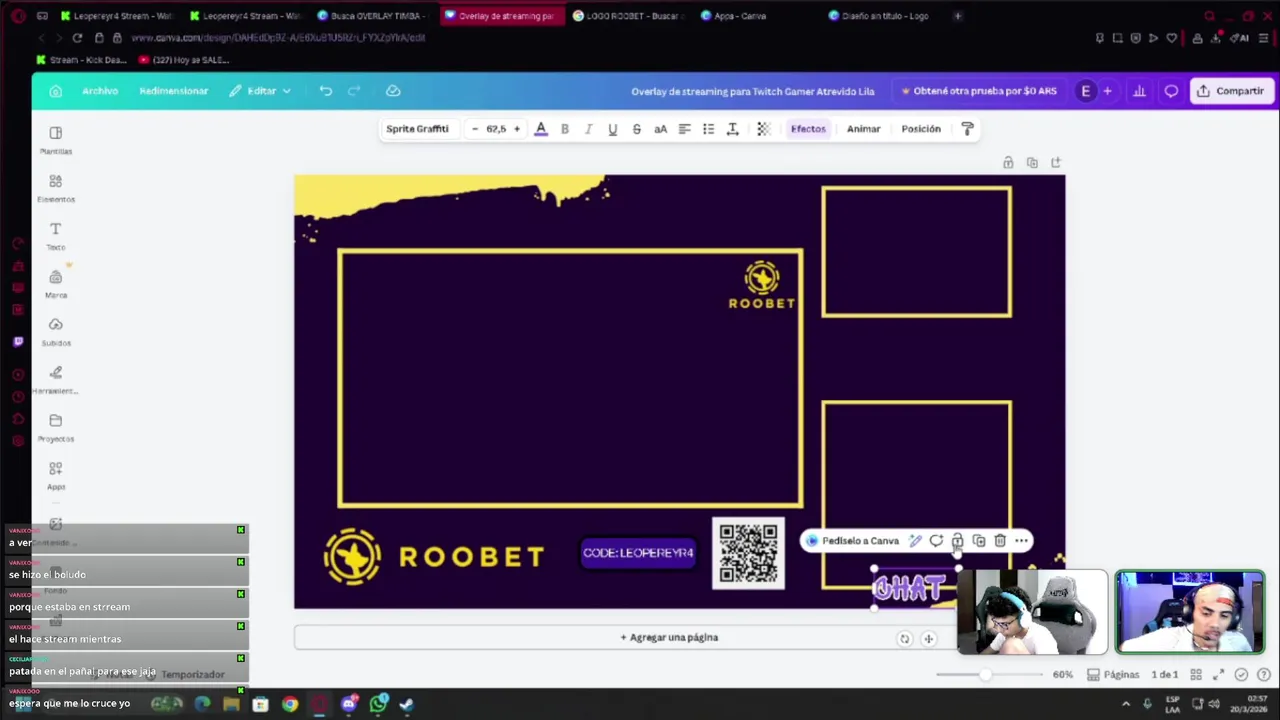Change text alignment
Viewport: 1280px width, 720px height.
point(685,129)
